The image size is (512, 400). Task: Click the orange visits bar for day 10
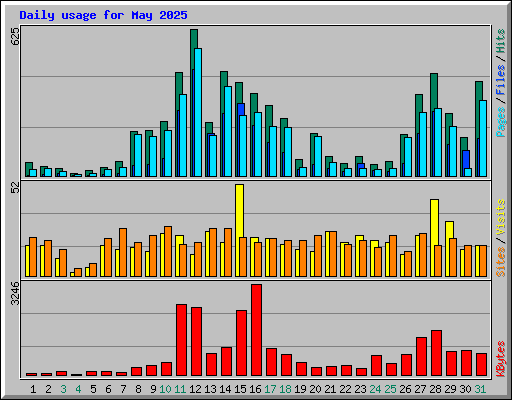click(168, 252)
